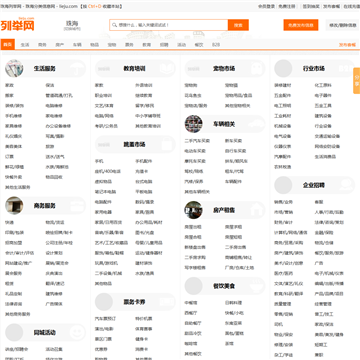The width and height of the screenshot is (360, 360).
Task: Open the 宠物市场 section heading
Action: pyautogui.click(x=224, y=68)
